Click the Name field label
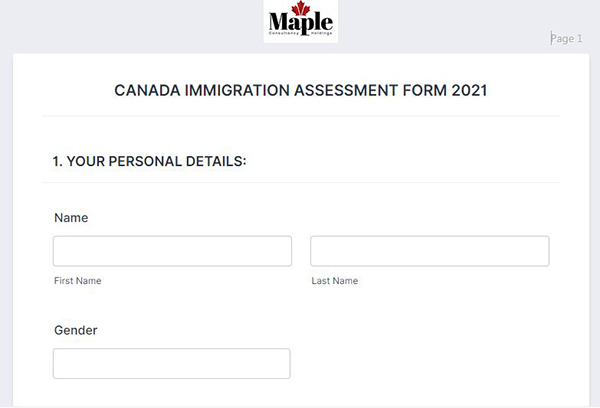This screenshot has height=408, width=600. pos(71,217)
